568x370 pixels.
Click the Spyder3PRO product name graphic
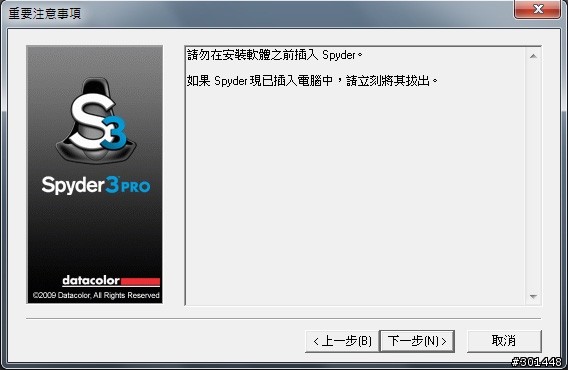pos(96,185)
